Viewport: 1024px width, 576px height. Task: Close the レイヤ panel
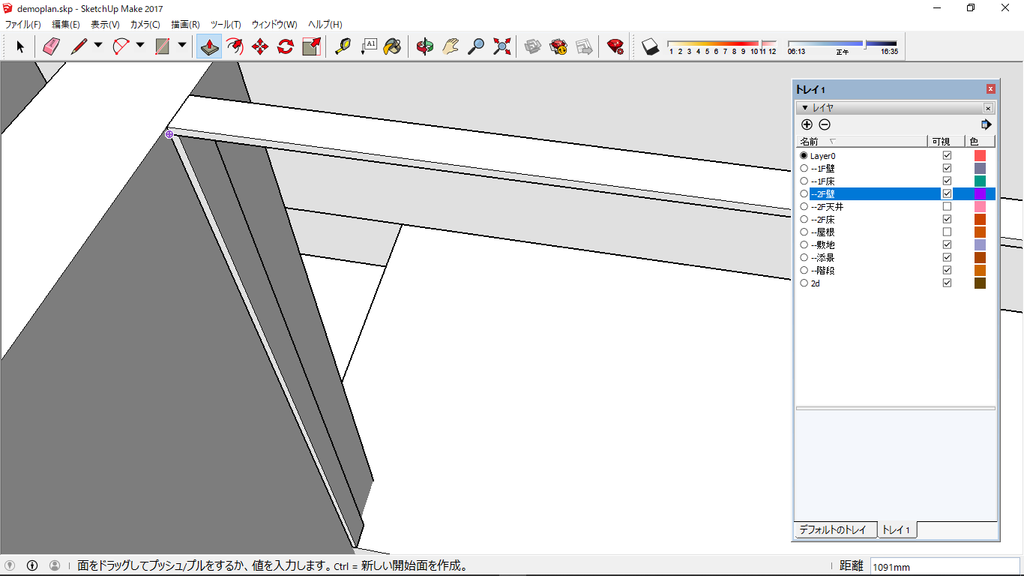pyautogui.click(x=988, y=108)
